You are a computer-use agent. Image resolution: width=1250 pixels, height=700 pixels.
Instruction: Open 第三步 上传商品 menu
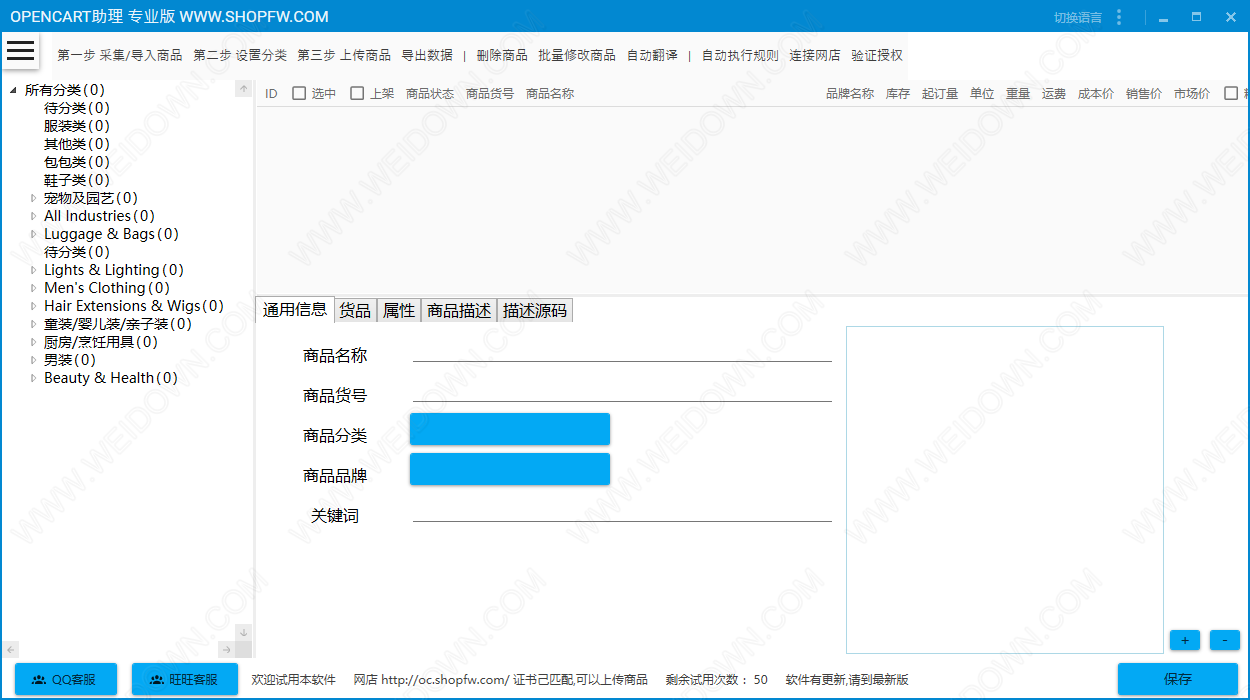pyautogui.click(x=344, y=55)
